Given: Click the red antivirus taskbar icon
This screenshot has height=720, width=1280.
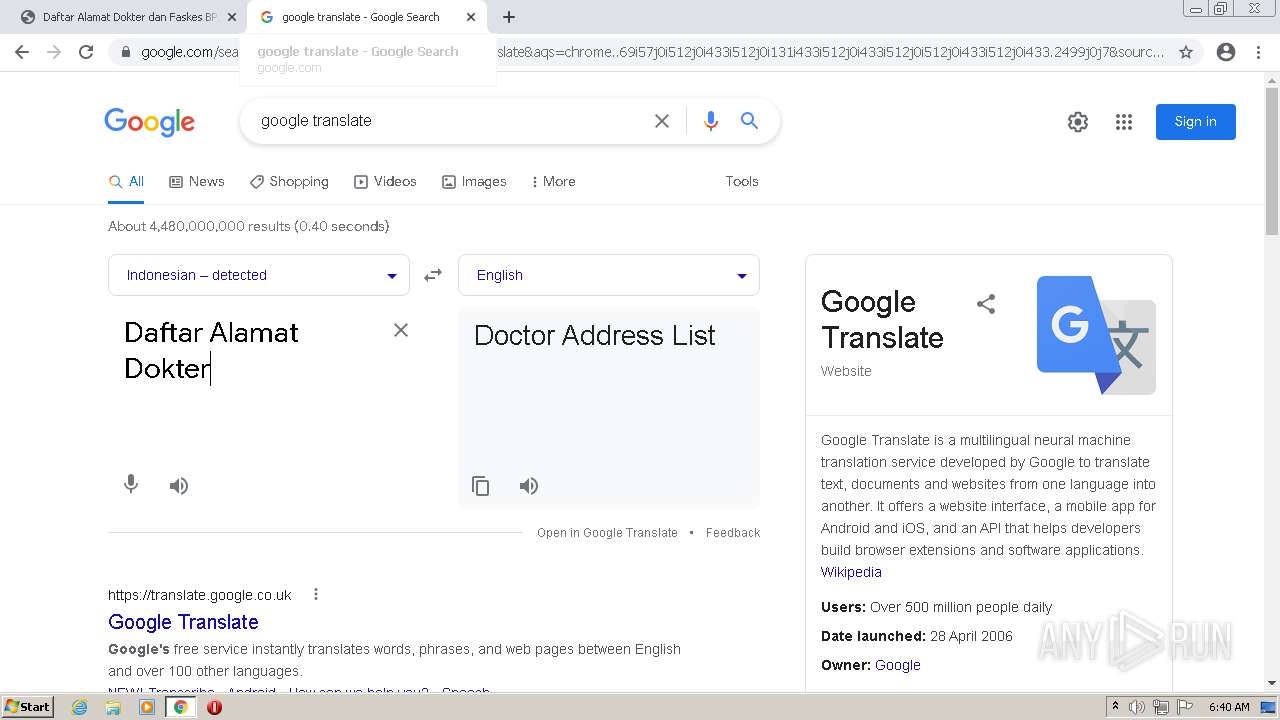Looking at the screenshot, I should pyautogui.click(x=214, y=707).
